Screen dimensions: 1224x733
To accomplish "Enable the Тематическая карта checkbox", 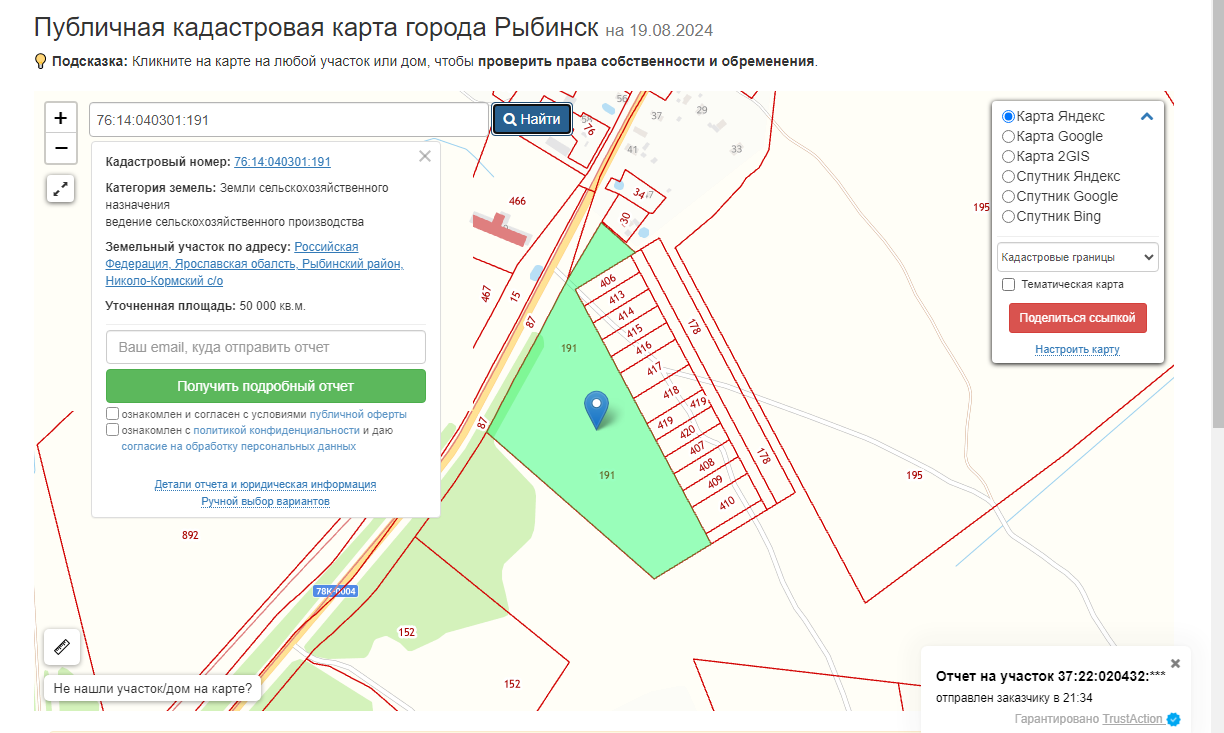I will pyautogui.click(x=1009, y=284).
